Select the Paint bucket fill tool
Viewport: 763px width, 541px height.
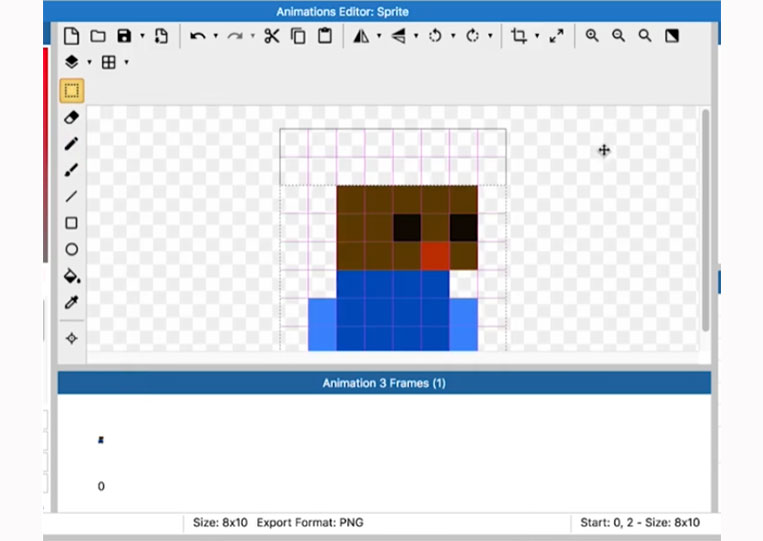pos(72,276)
